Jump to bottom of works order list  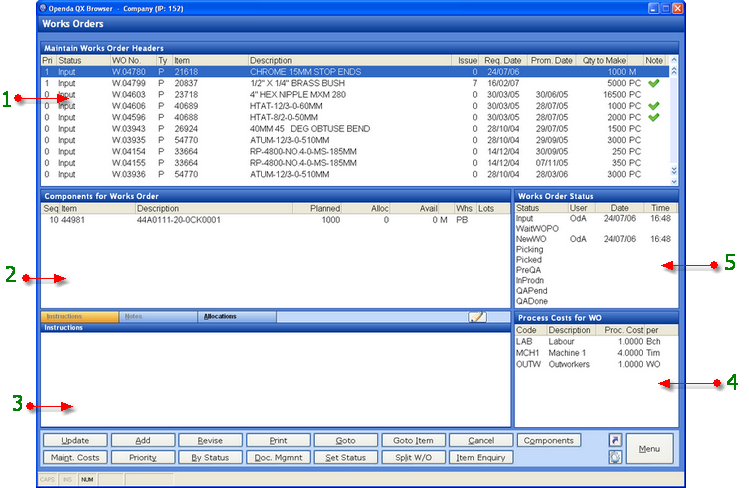click(674, 170)
